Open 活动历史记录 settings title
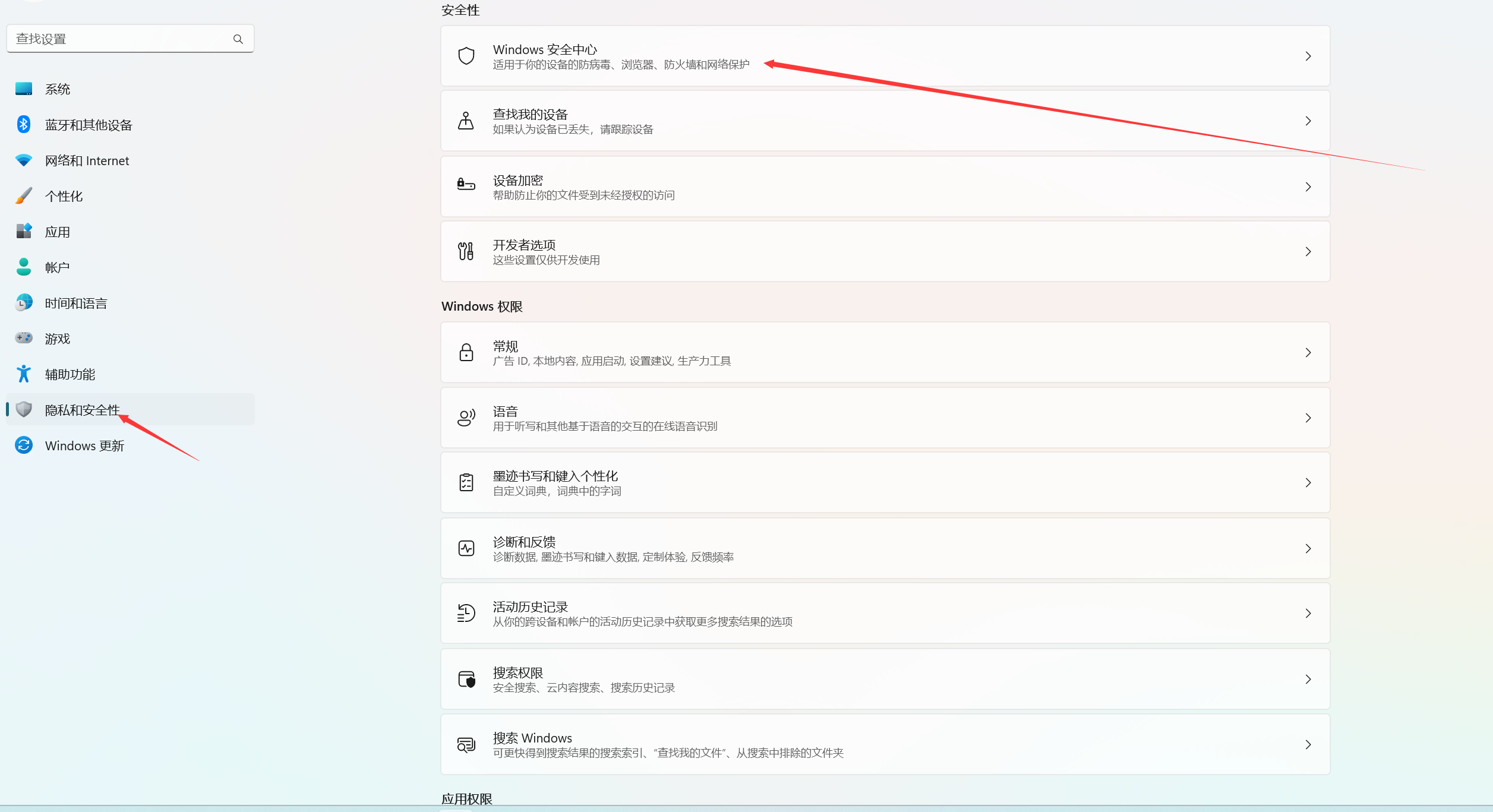The width and height of the screenshot is (1493, 812). click(530, 606)
